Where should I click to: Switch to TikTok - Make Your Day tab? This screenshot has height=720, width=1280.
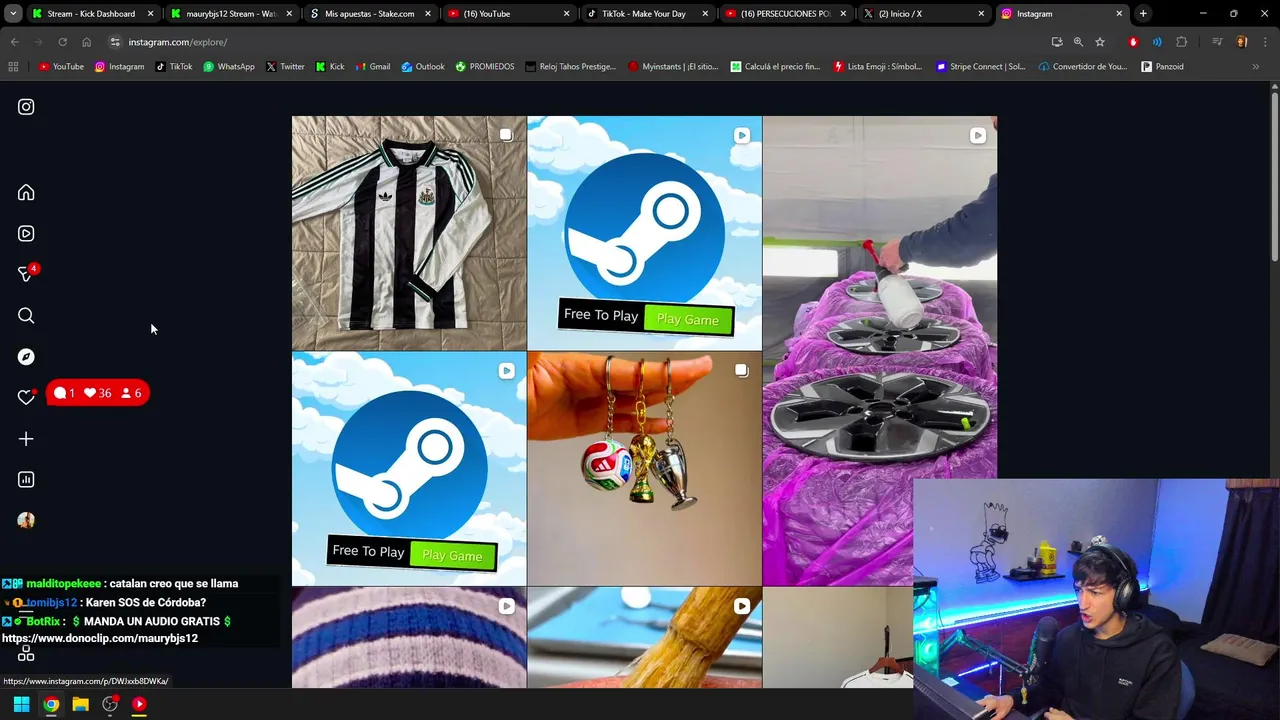647,14
